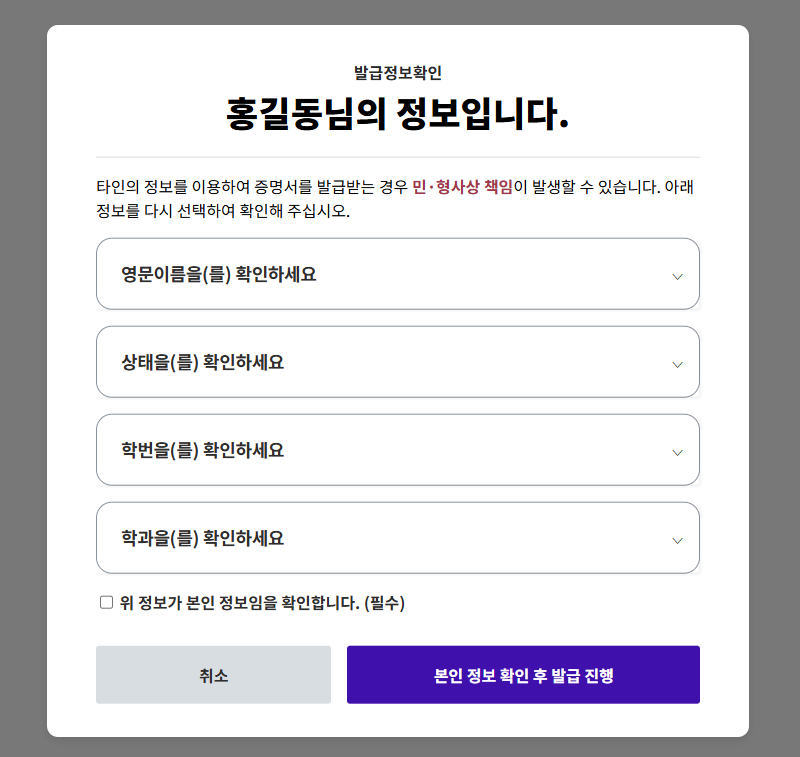Open the 상태을(를) 확인하세요 dropdown
The image size is (800, 757).
[x=397, y=362]
